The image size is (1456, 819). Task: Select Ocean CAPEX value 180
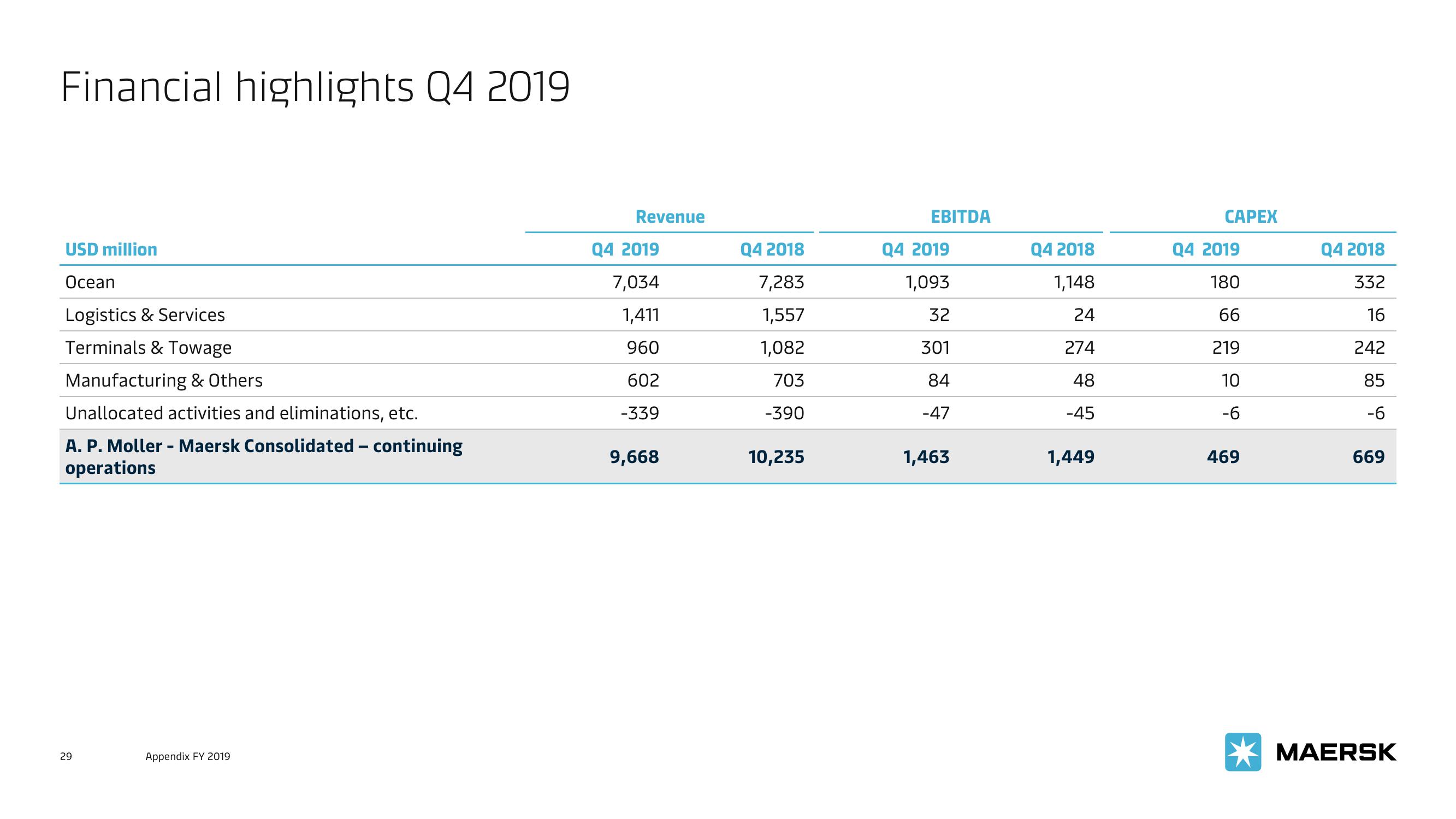coord(1225,282)
